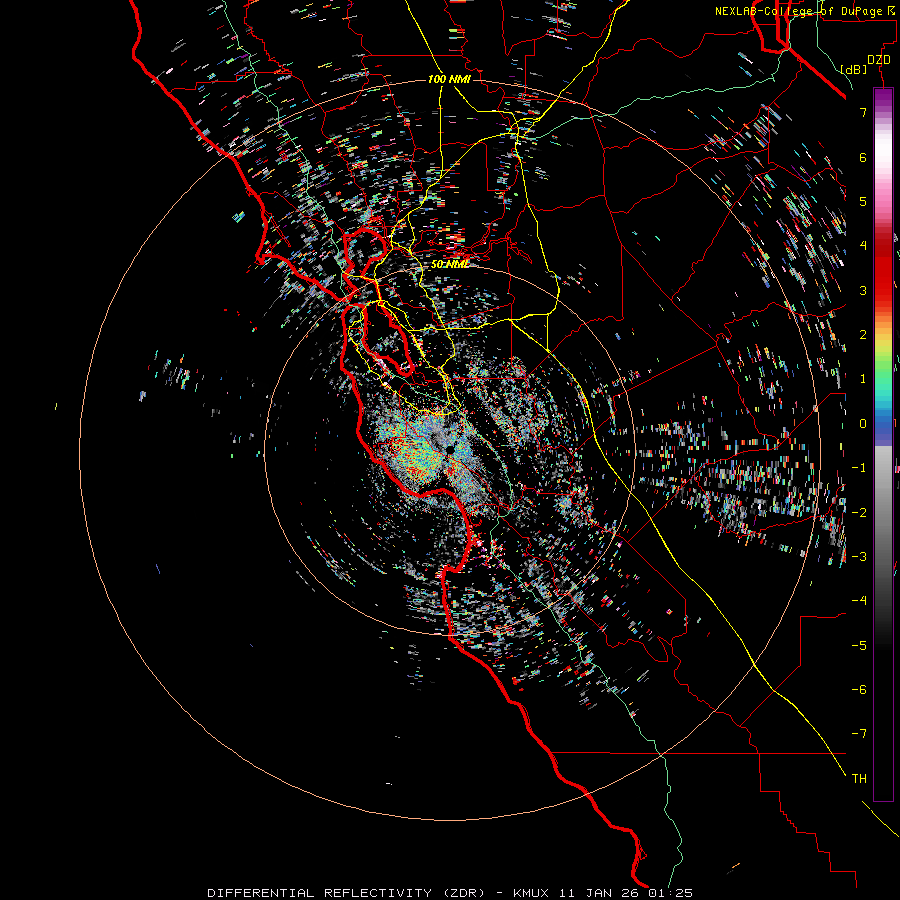Click "DIFFERENTIAL REFLECTIVITY (ZDR)" in the caption
This screenshot has height=900, width=900.
(347, 893)
